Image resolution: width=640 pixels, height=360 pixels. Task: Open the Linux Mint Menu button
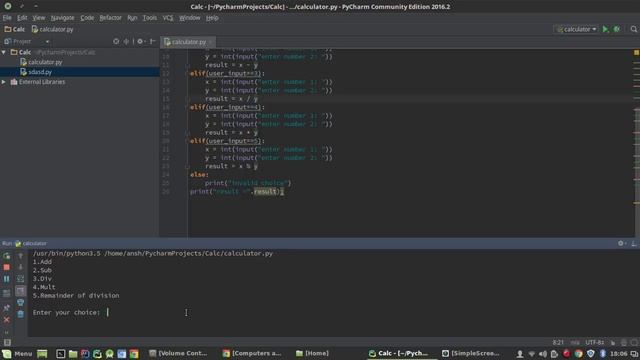[17, 353]
